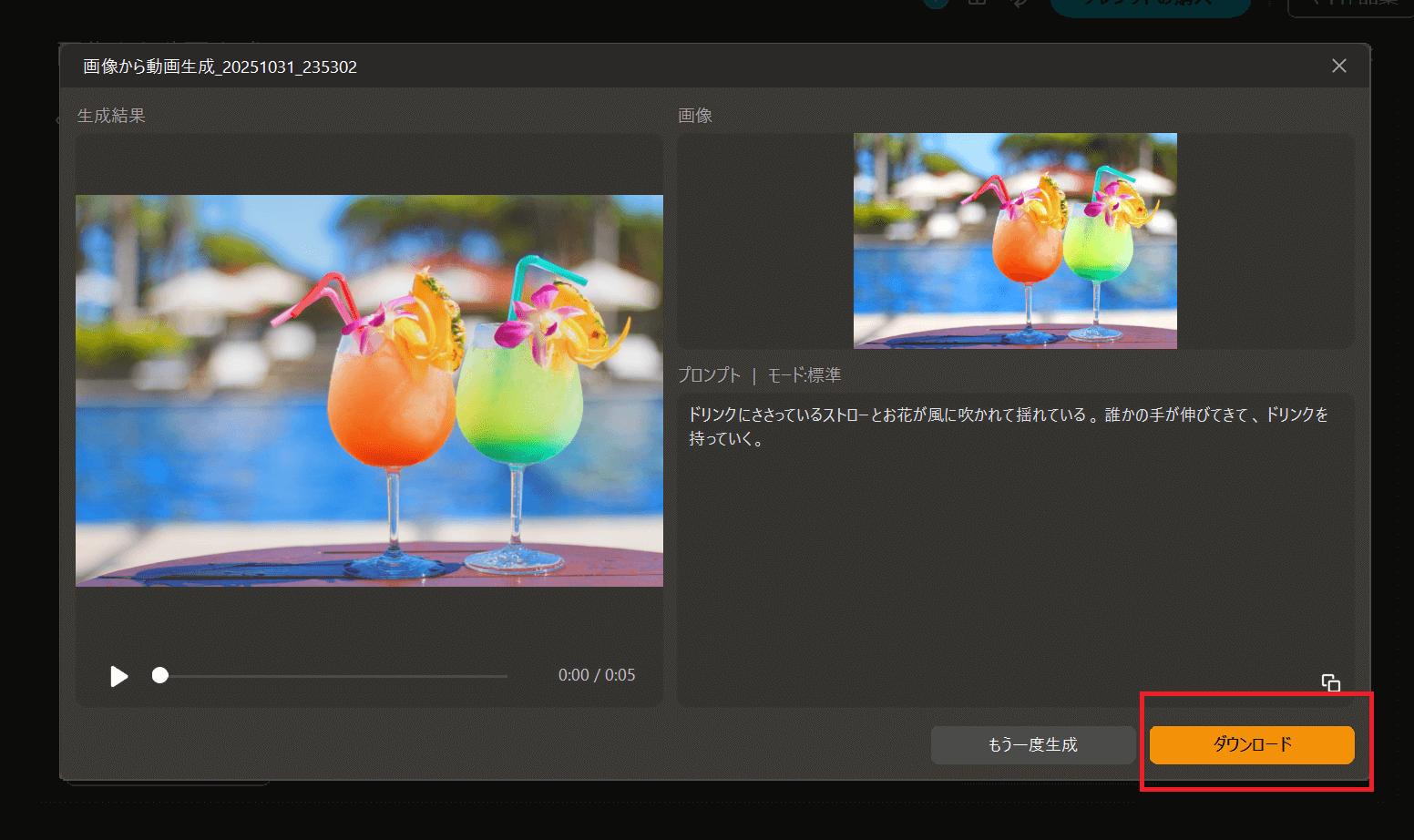Click もう一度生成 to regenerate the video

click(1032, 744)
